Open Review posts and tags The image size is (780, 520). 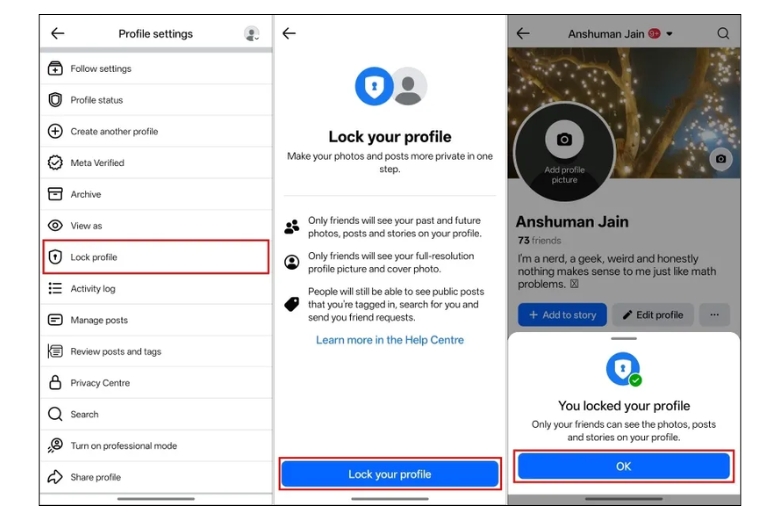click(156, 351)
